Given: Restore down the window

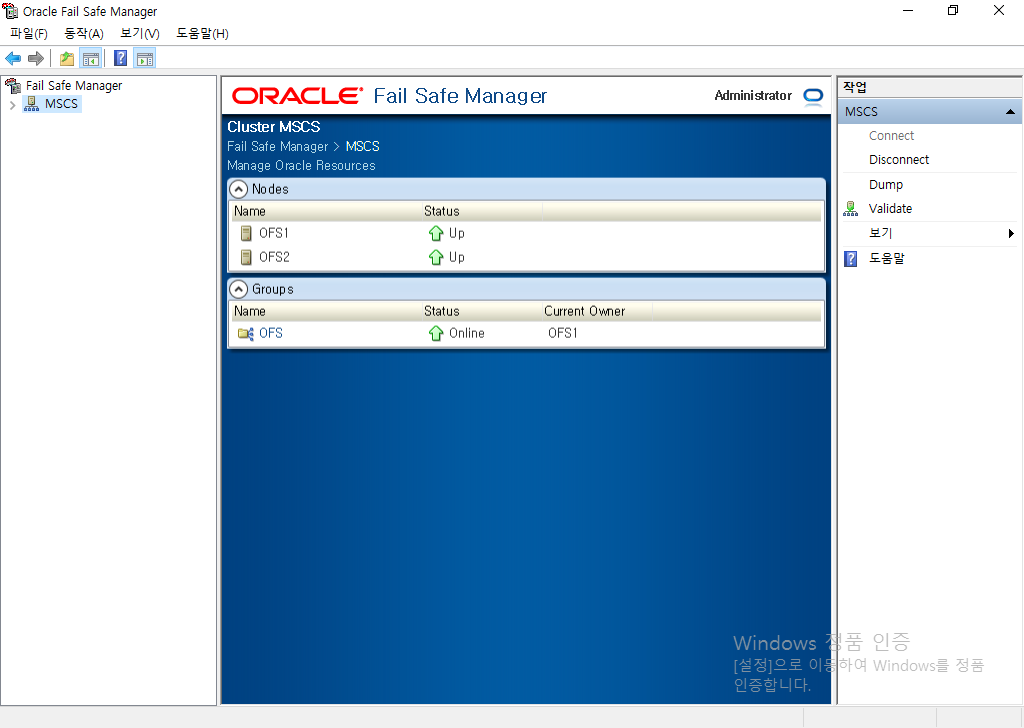Looking at the screenshot, I should 953,10.
